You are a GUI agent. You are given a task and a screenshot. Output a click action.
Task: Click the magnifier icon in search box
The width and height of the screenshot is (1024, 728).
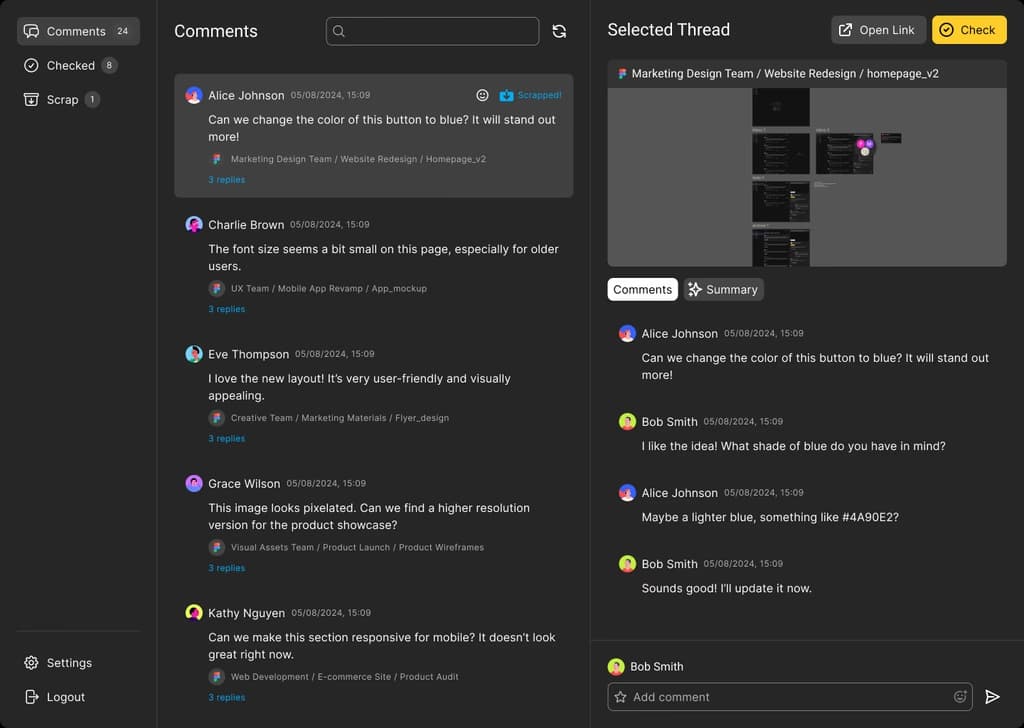338,31
